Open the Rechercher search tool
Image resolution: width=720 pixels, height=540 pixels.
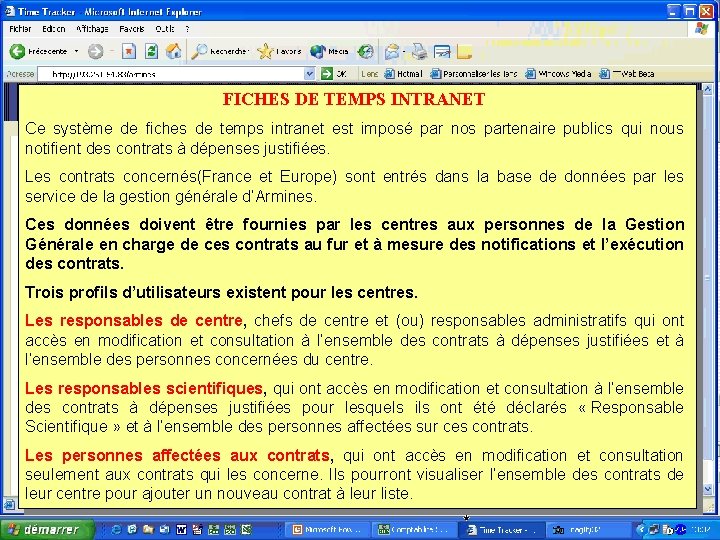click(220, 51)
